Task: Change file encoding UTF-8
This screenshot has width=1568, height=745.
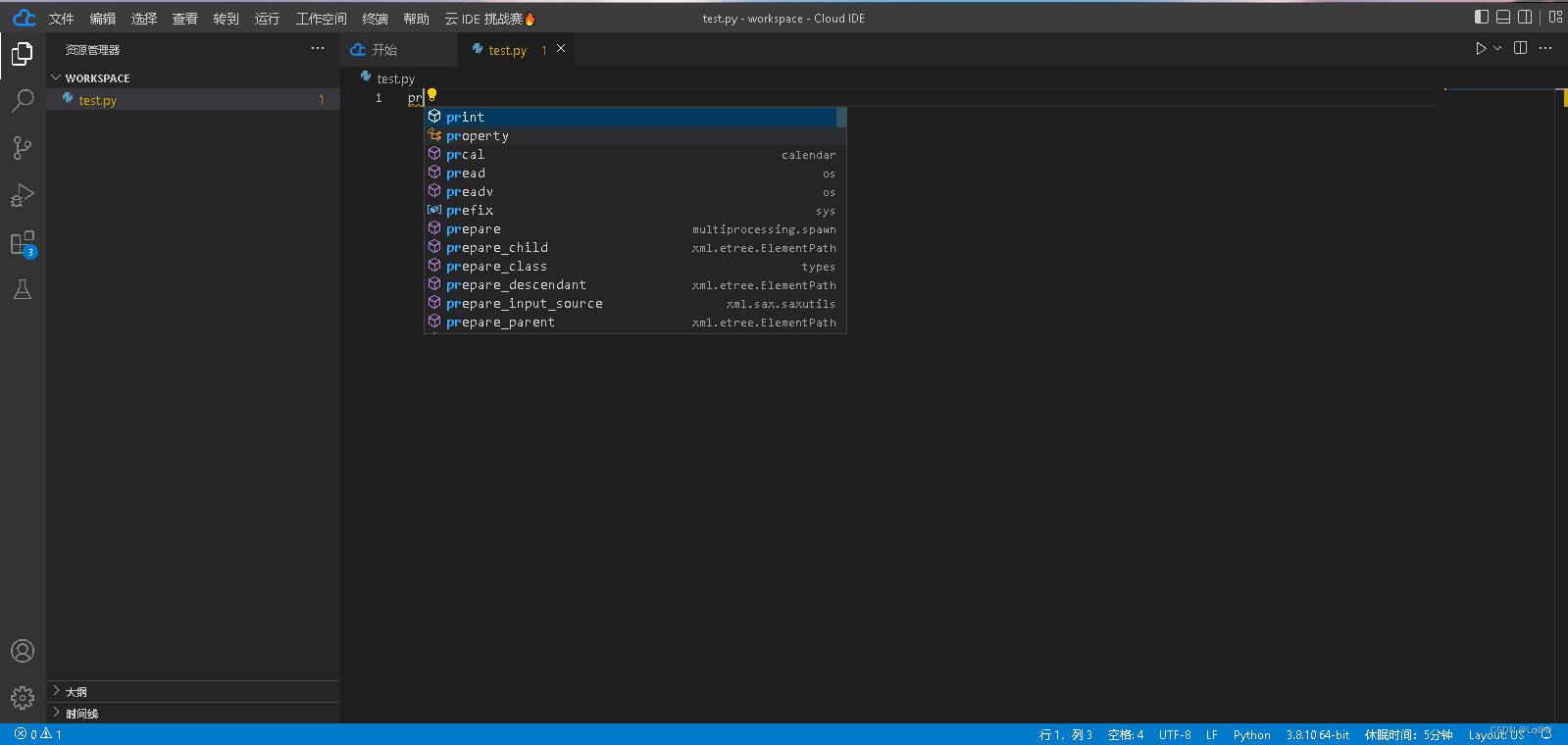Action: point(1175,734)
